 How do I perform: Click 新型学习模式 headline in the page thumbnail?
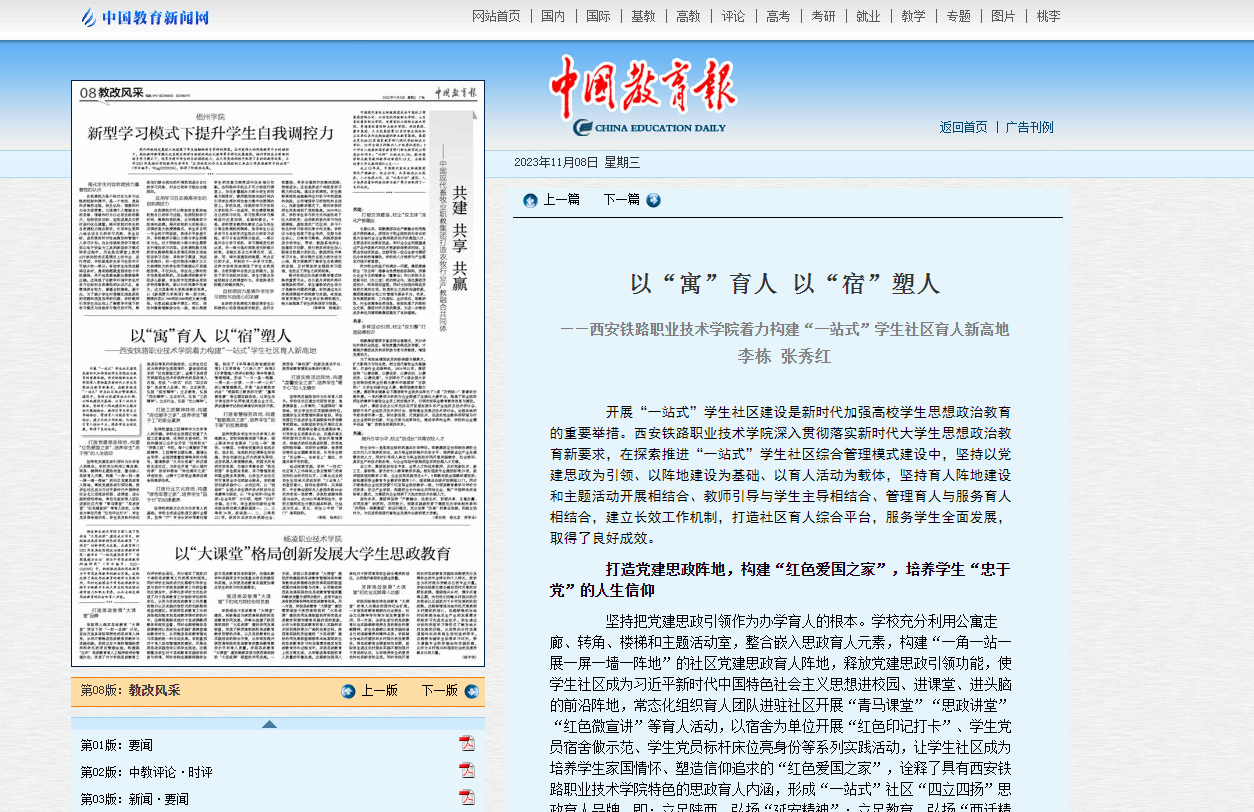pos(210,133)
